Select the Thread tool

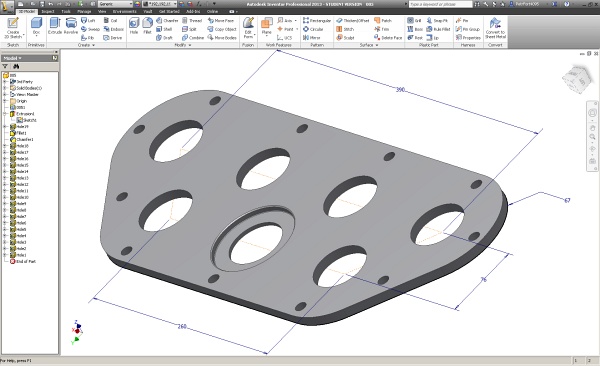coord(192,20)
